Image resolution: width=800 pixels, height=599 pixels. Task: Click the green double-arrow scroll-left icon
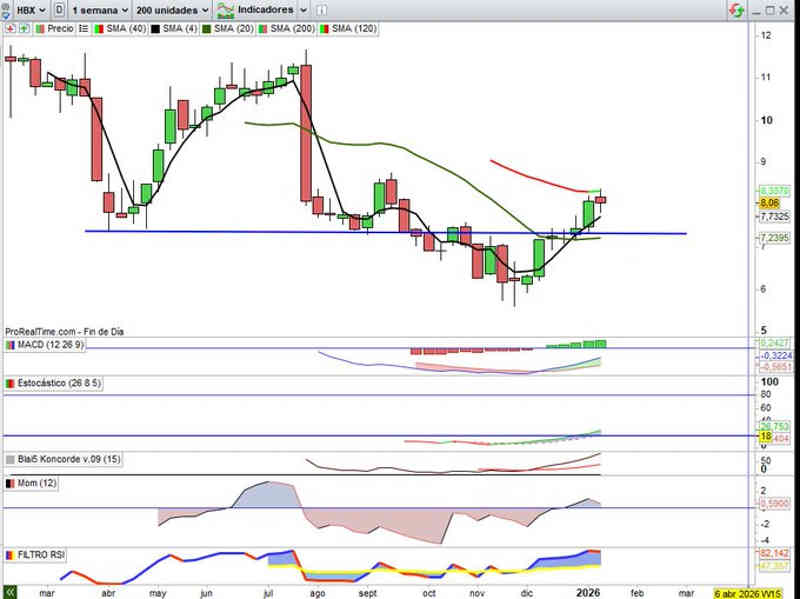tap(10, 591)
